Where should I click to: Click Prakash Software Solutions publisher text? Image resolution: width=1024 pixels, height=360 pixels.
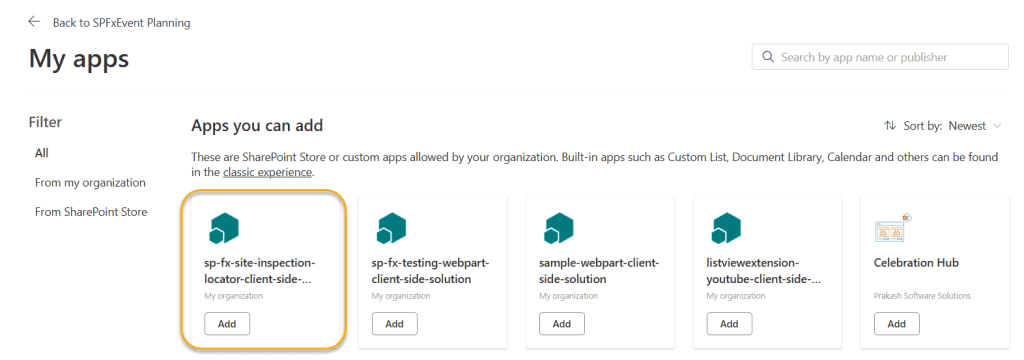pyautogui.click(x=922, y=296)
